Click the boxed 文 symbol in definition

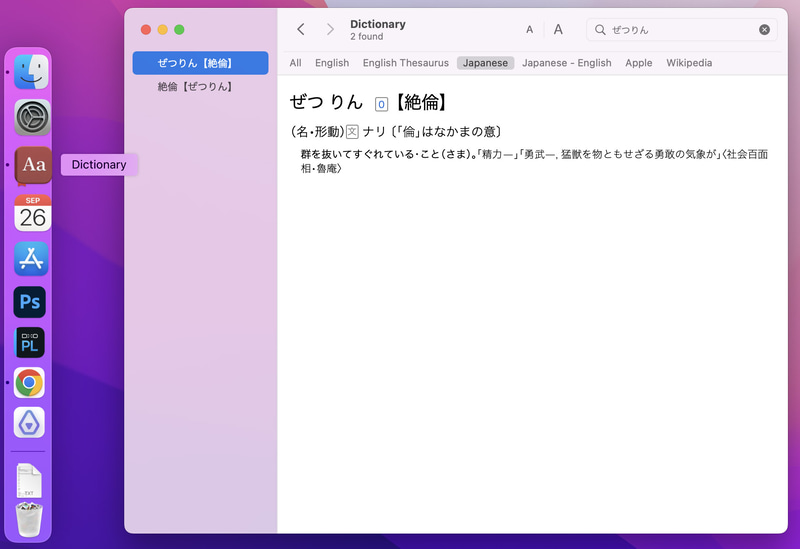(x=352, y=132)
